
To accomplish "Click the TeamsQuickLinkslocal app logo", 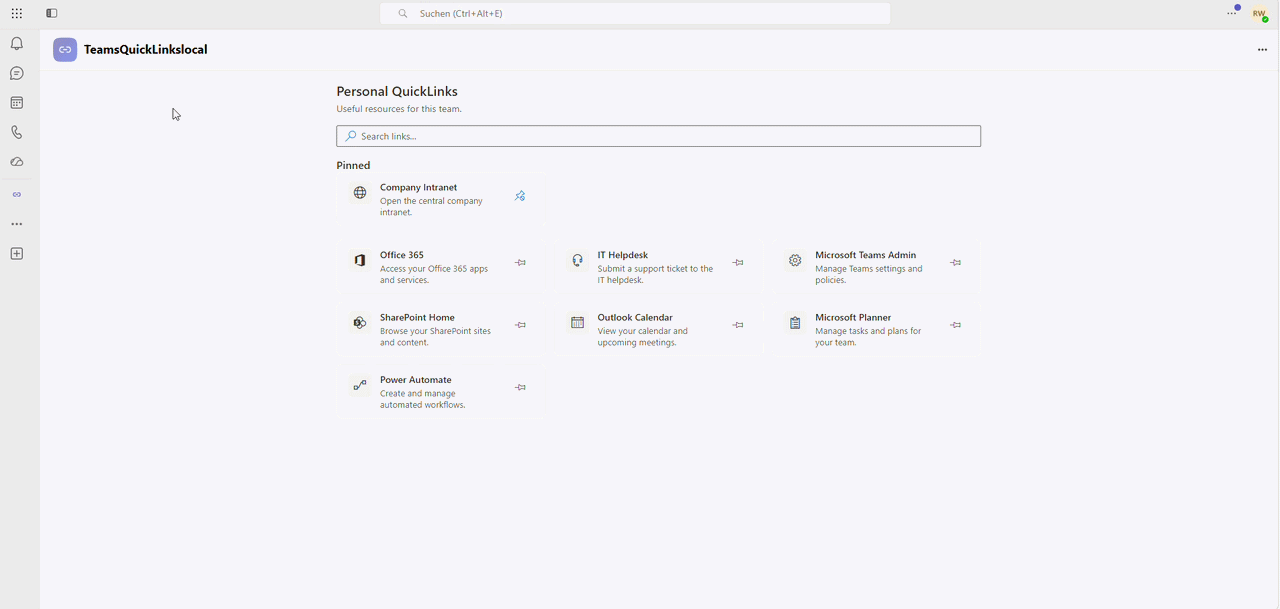I will pyautogui.click(x=65, y=50).
